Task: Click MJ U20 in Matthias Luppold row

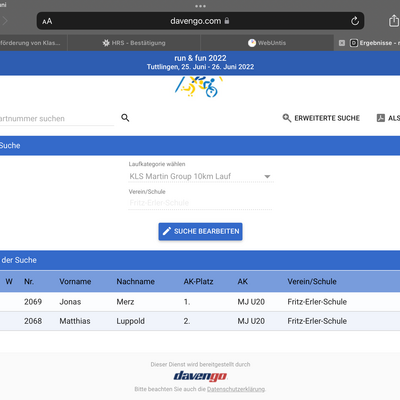Action: click(x=251, y=321)
